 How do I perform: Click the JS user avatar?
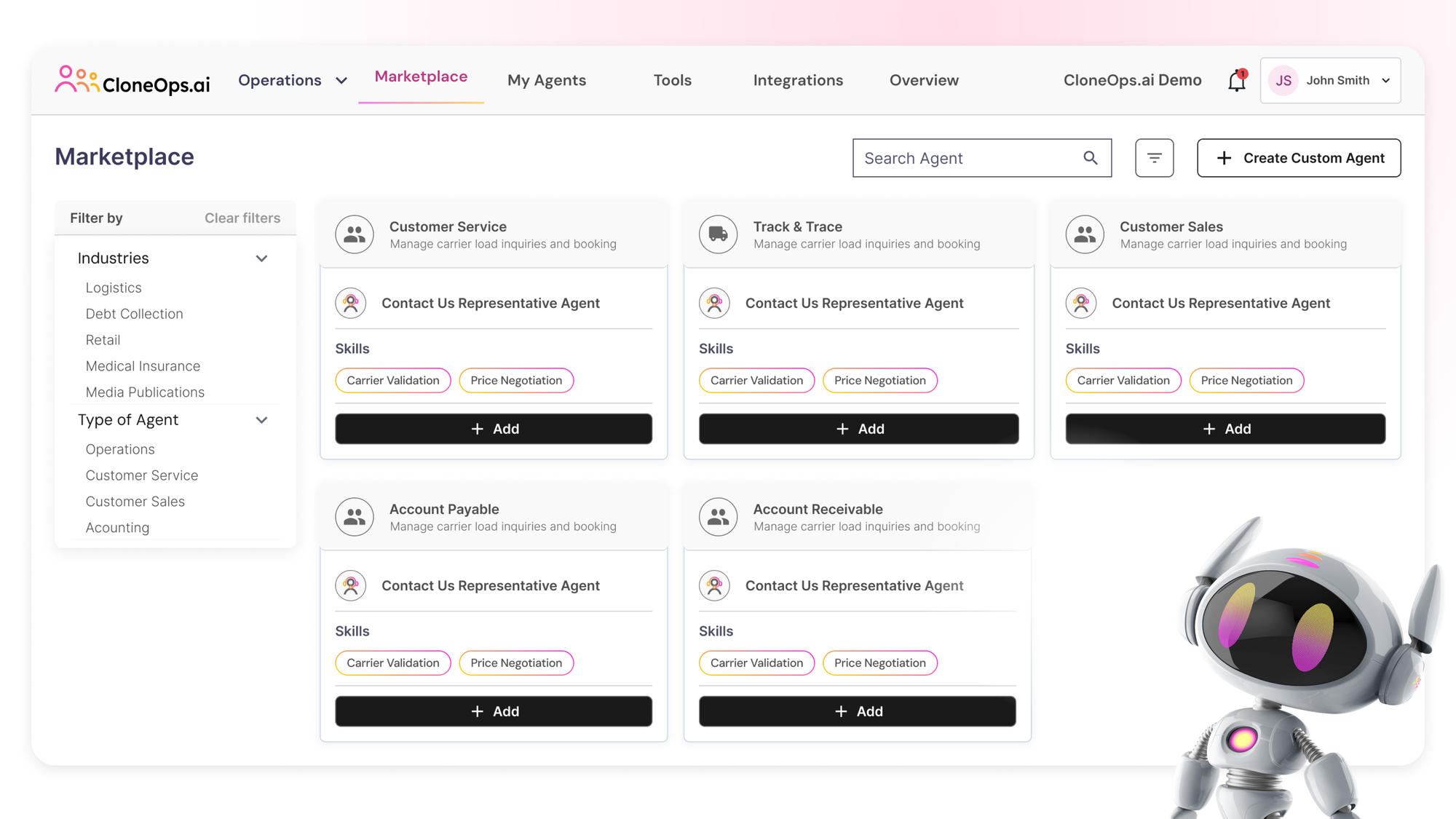coord(1283,81)
